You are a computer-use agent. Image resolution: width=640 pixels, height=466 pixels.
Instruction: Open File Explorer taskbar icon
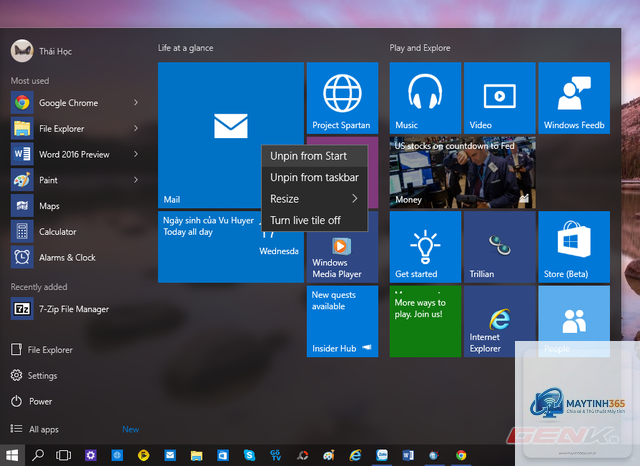click(196, 455)
